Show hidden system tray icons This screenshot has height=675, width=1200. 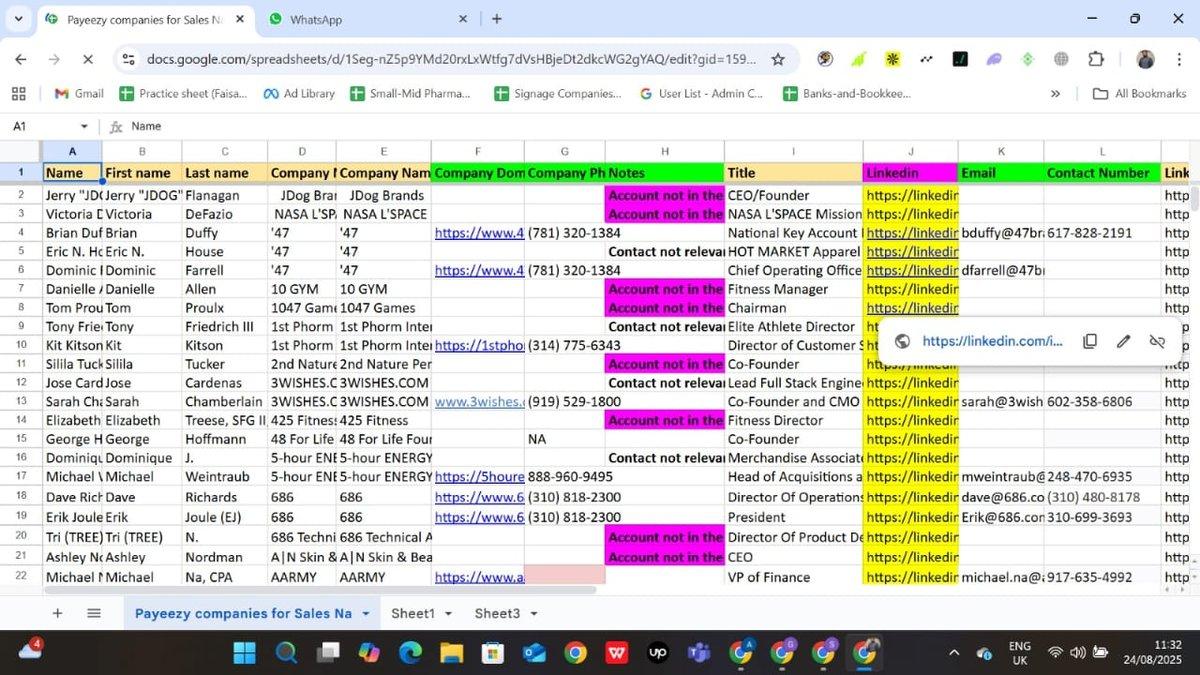click(953, 653)
